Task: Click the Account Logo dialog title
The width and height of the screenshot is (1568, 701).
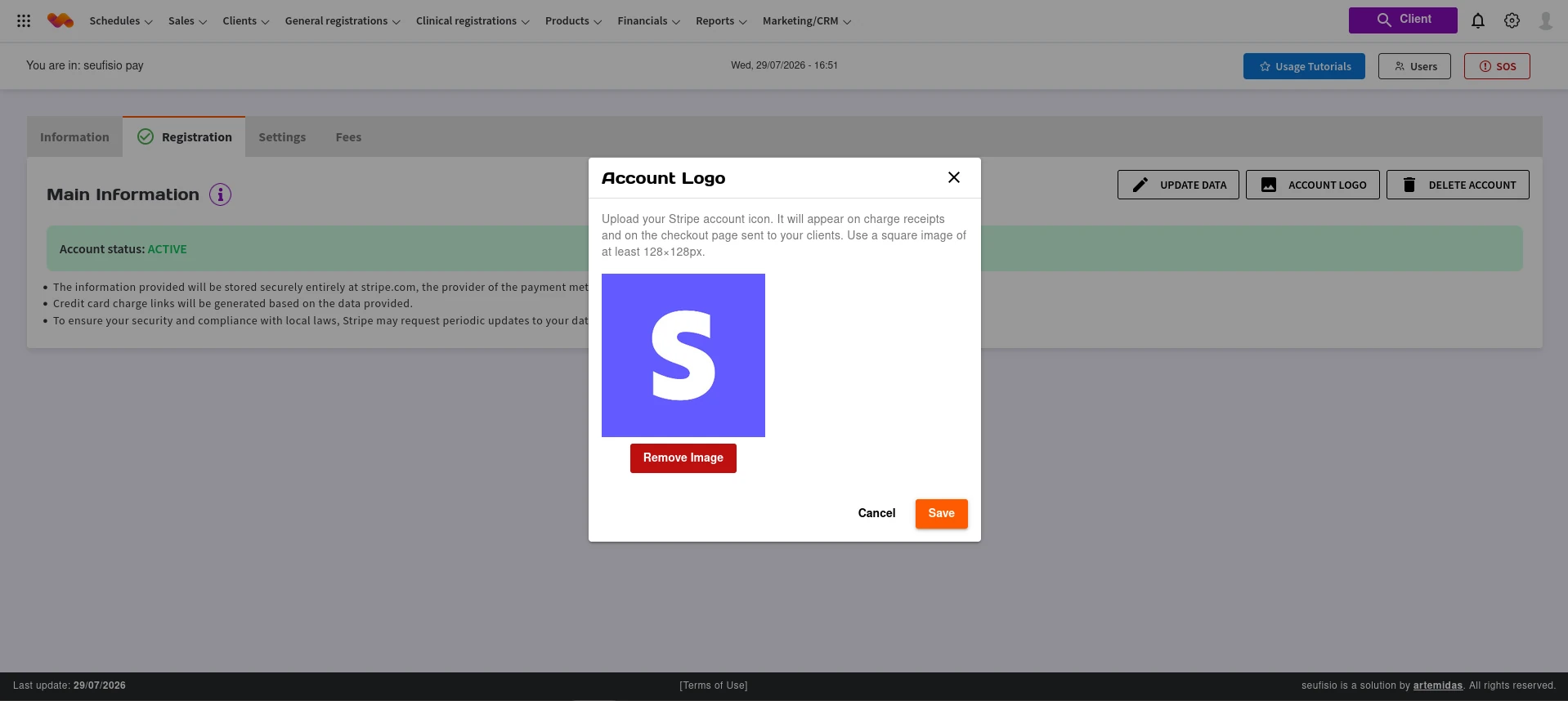Action: pyautogui.click(x=664, y=178)
